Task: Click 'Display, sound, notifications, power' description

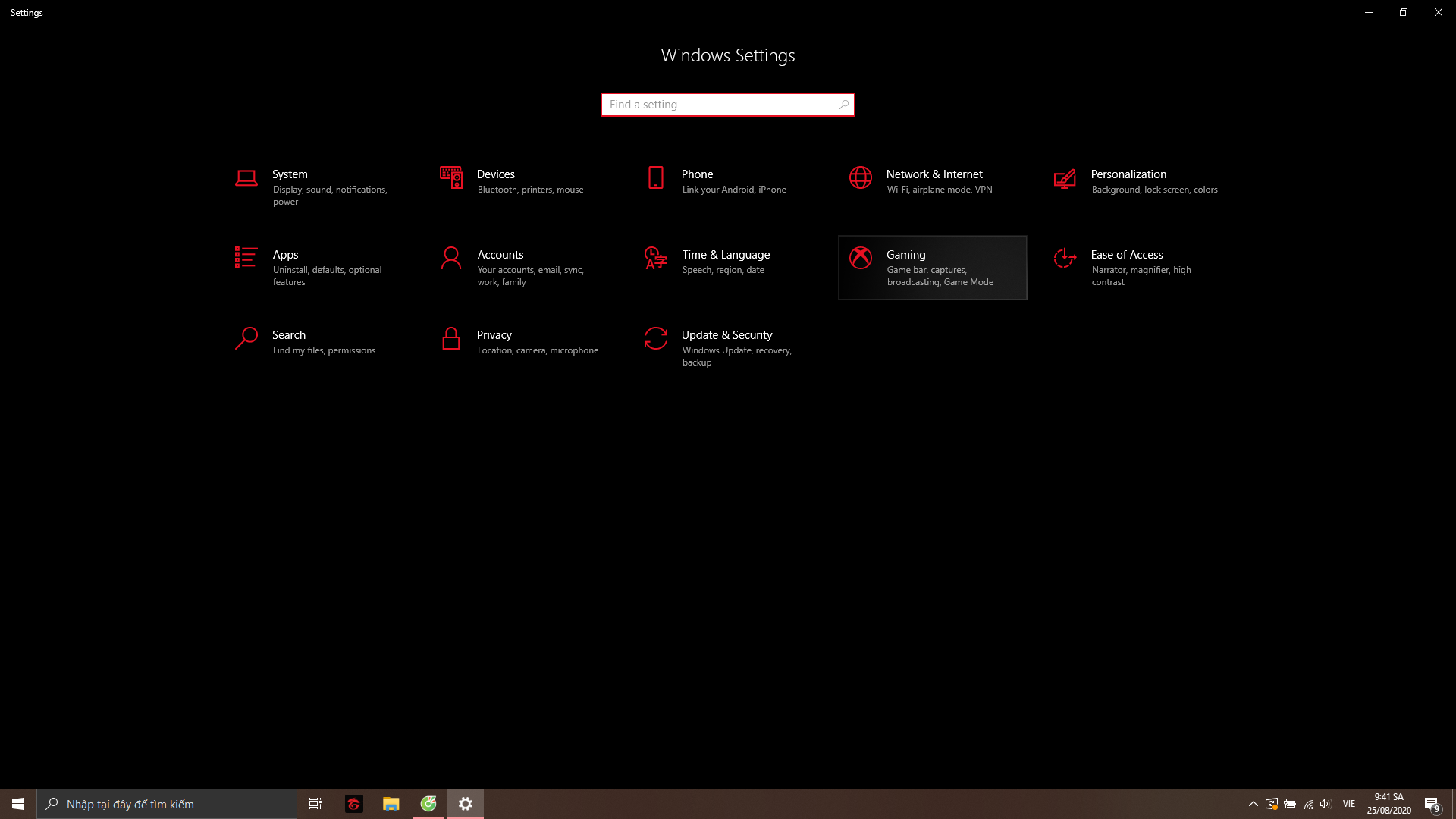Action: (330, 196)
